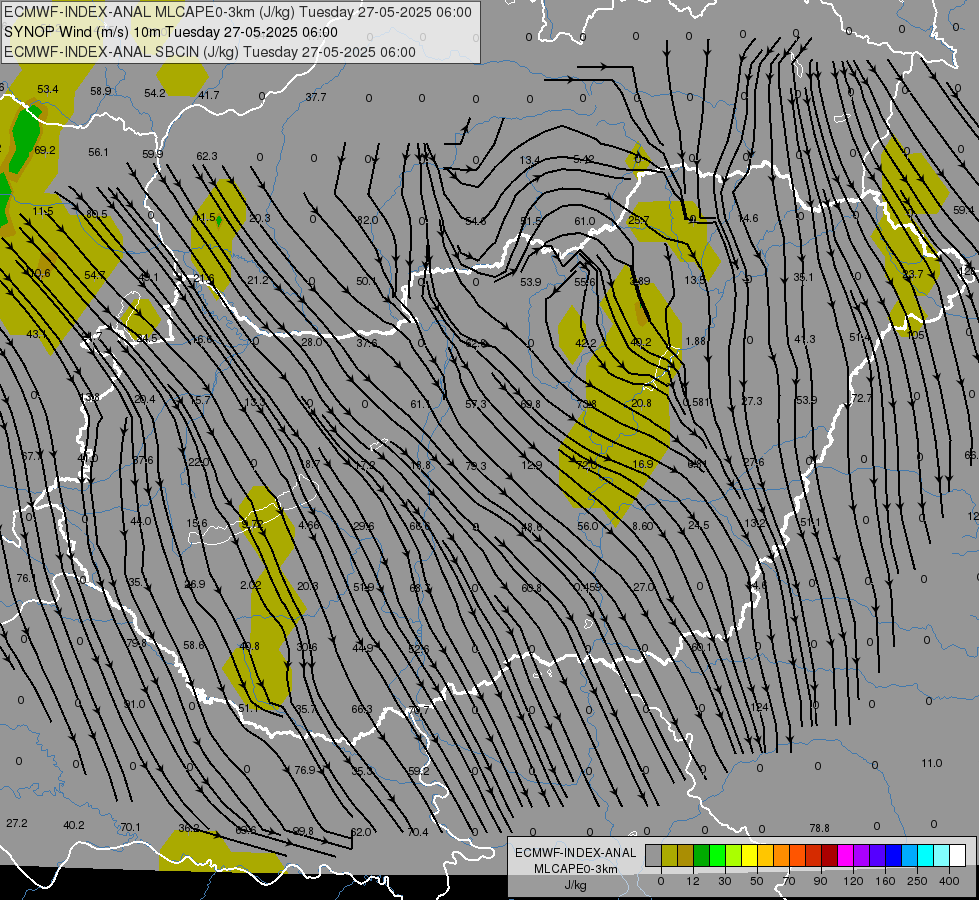Click legend tick label 400
Screen dimensions: 979x900
(949, 881)
